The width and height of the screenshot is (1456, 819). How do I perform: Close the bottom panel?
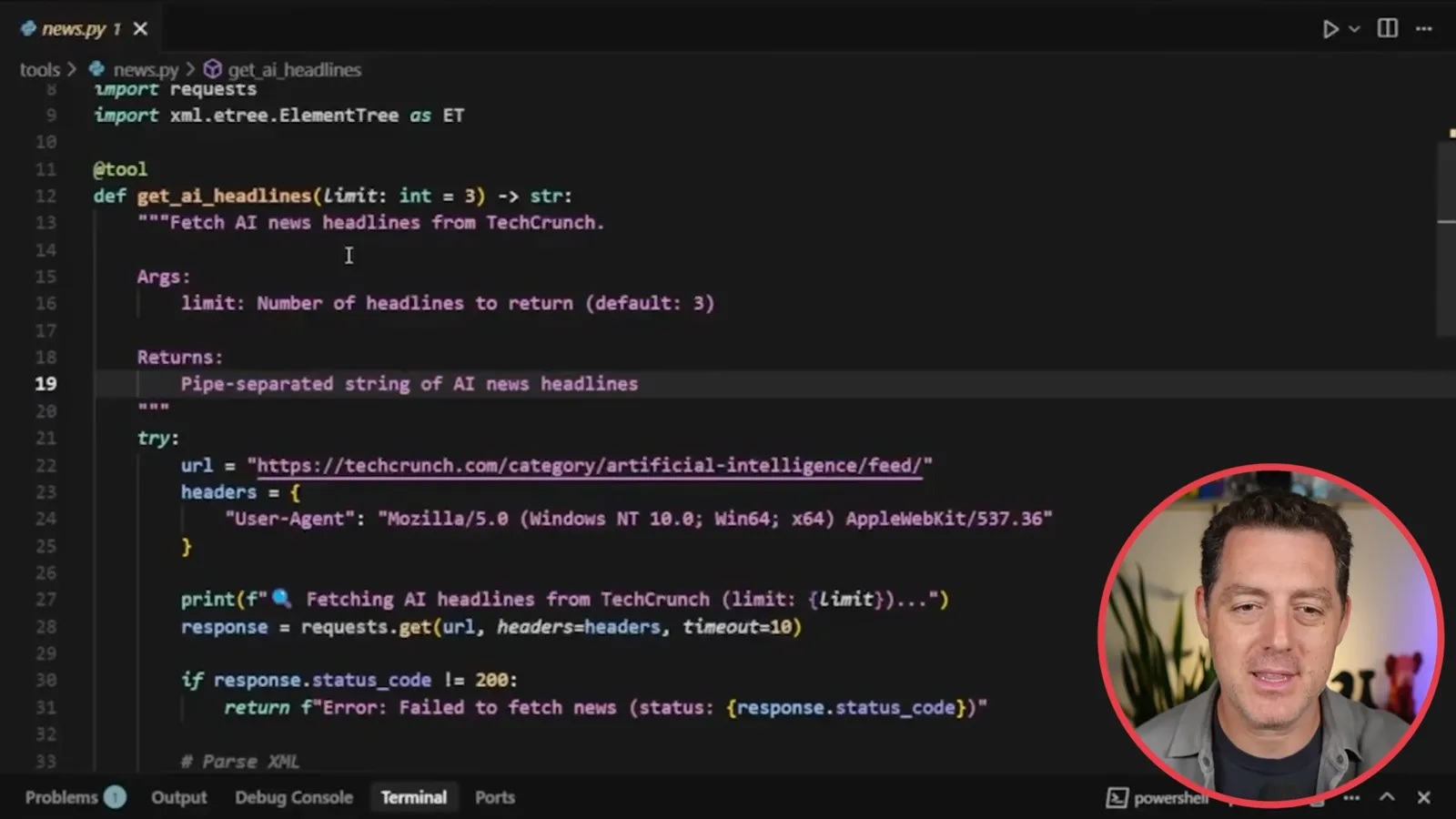click(1424, 797)
